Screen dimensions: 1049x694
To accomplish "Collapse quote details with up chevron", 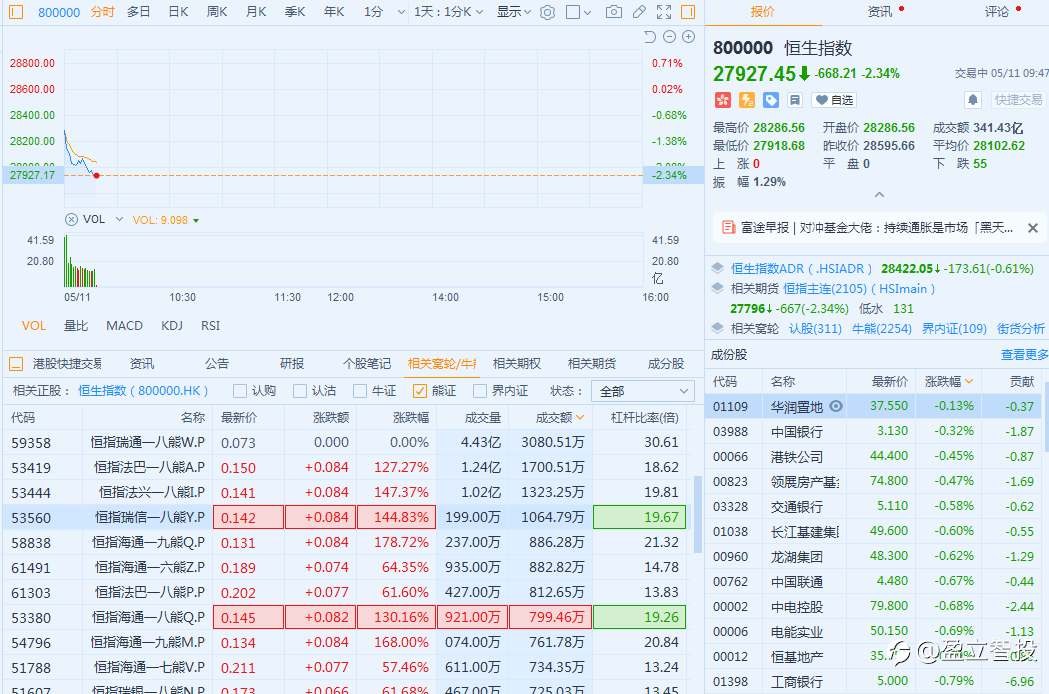I will [x=879, y=195].
